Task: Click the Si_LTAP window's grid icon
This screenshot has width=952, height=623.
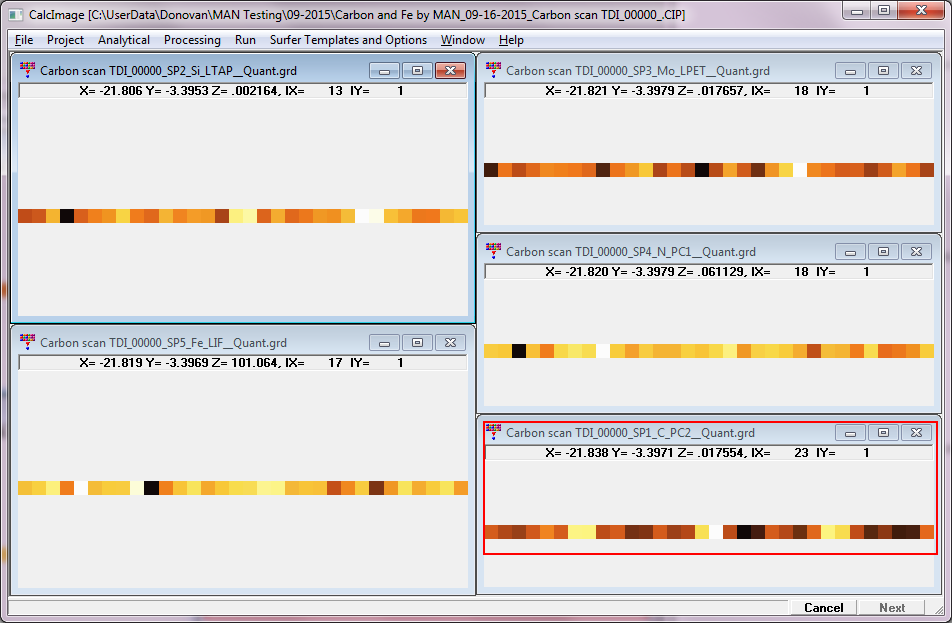Action: point(27,71)
